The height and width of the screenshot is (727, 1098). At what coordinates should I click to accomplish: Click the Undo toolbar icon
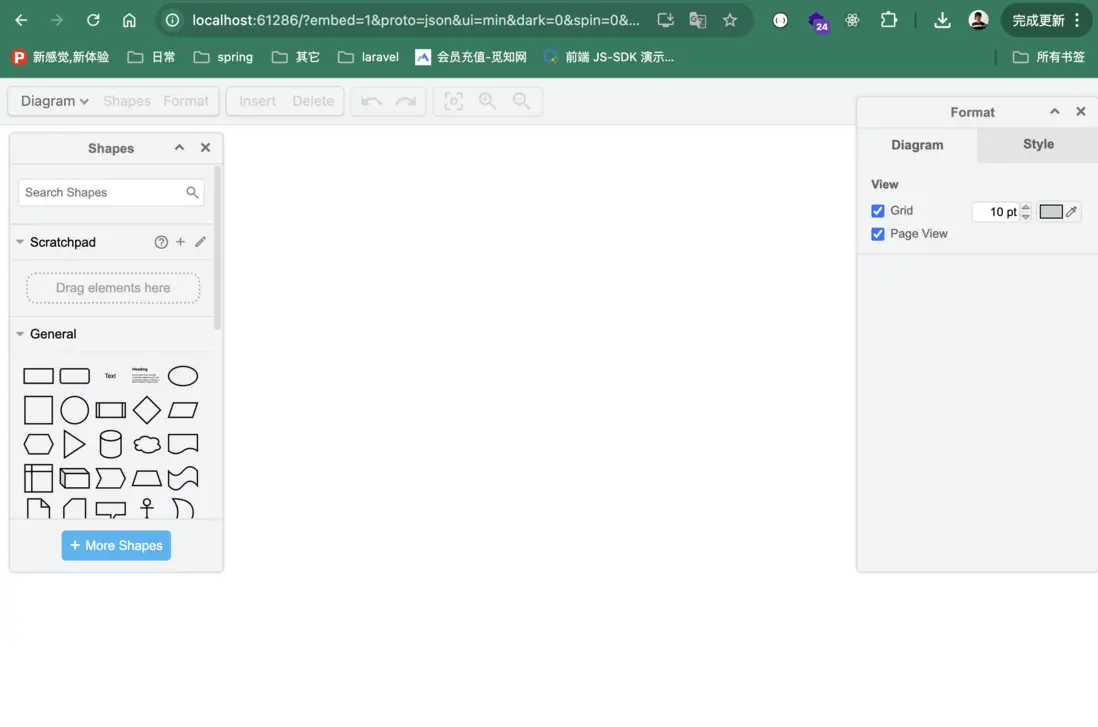(x=371, y=102)
